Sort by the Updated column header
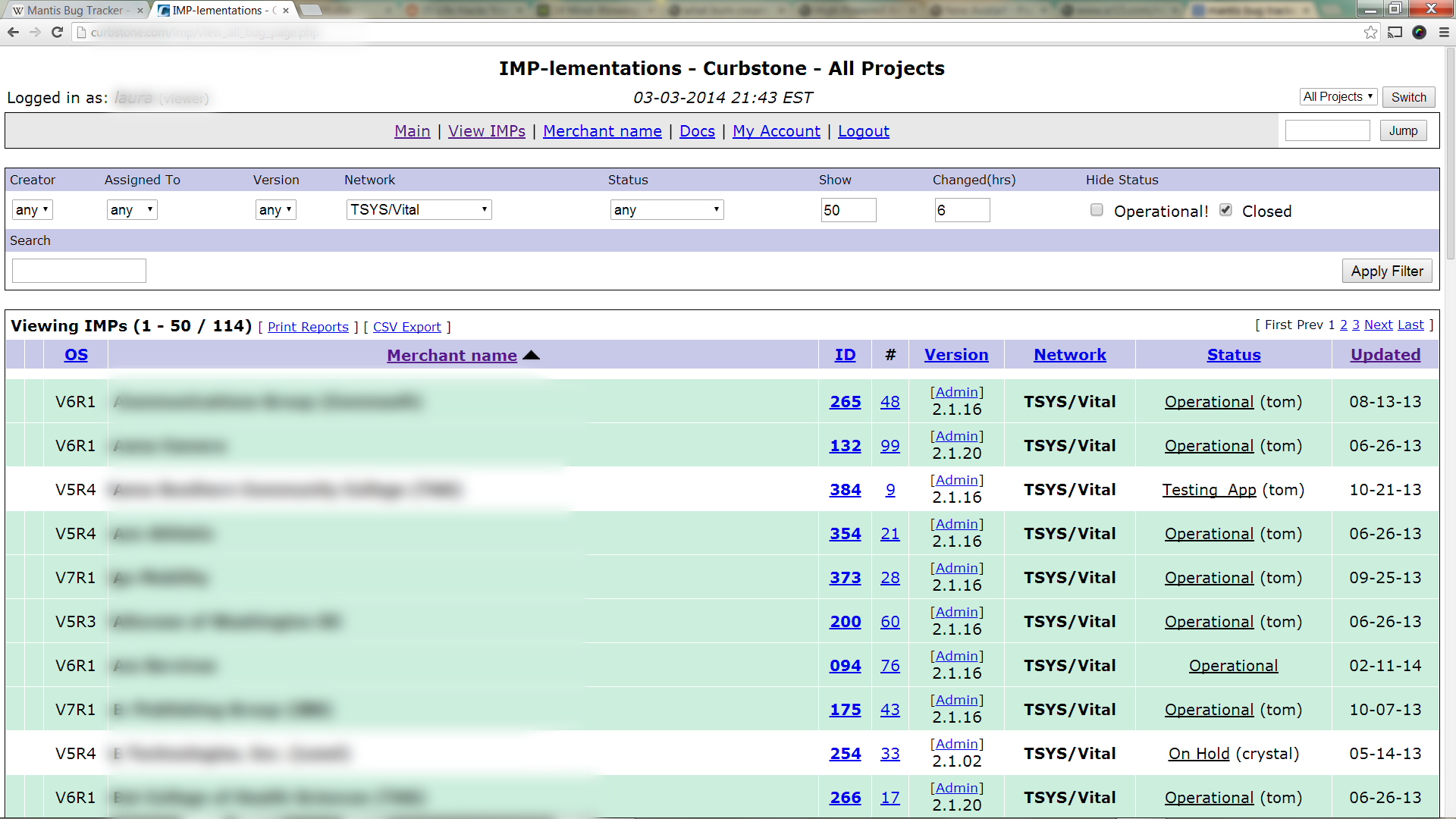 coord(1385,355)
